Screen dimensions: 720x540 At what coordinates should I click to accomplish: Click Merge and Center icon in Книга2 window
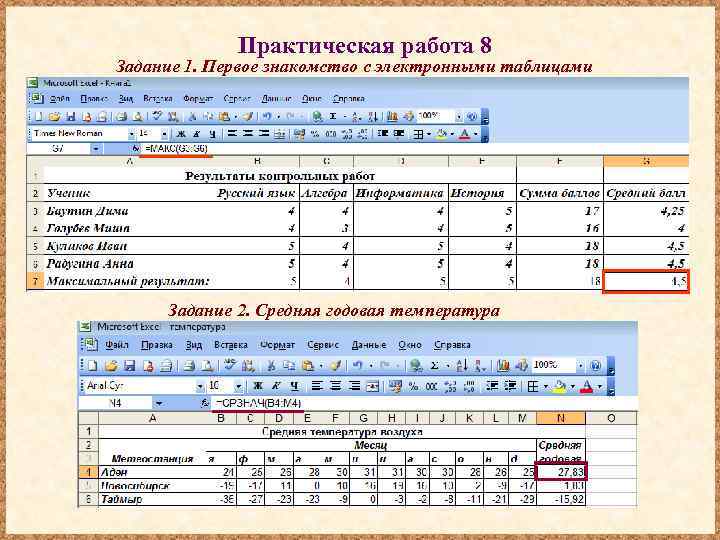[x=279, y=134]
